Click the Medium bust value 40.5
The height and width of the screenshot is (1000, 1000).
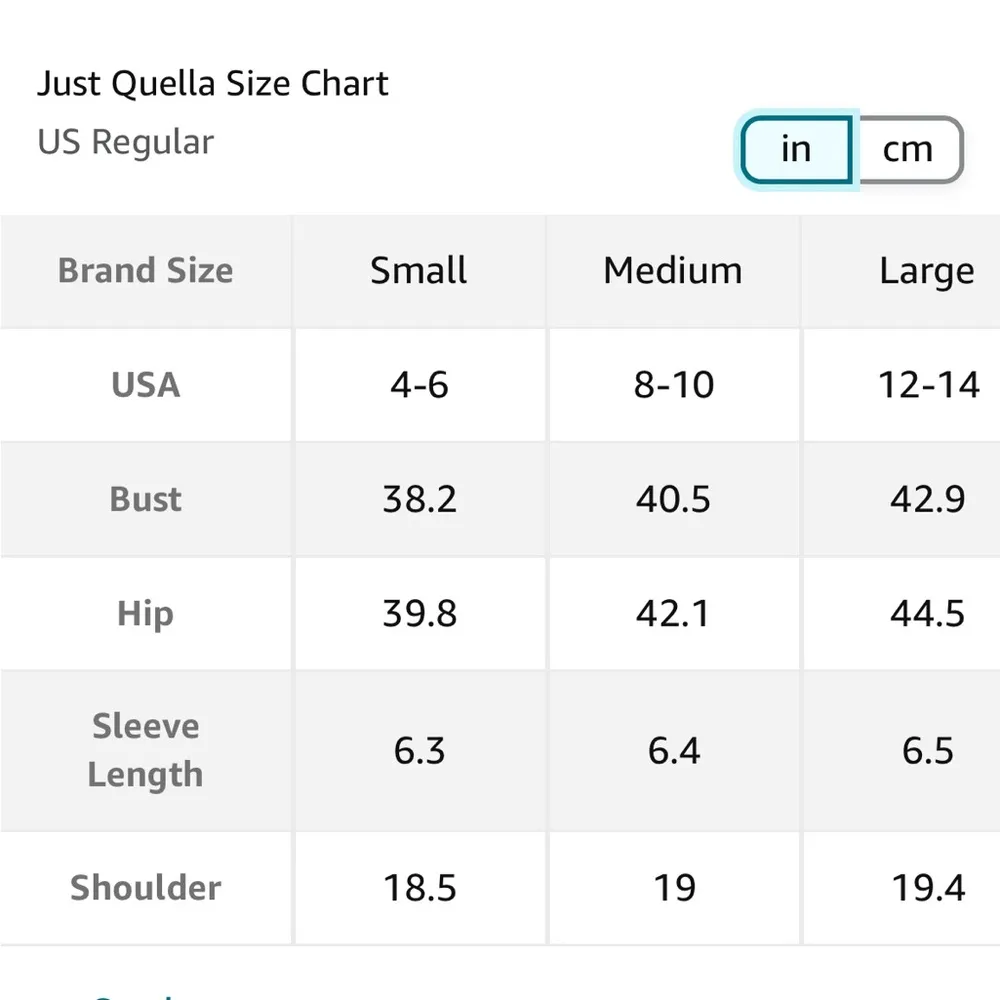click(673, 499)
